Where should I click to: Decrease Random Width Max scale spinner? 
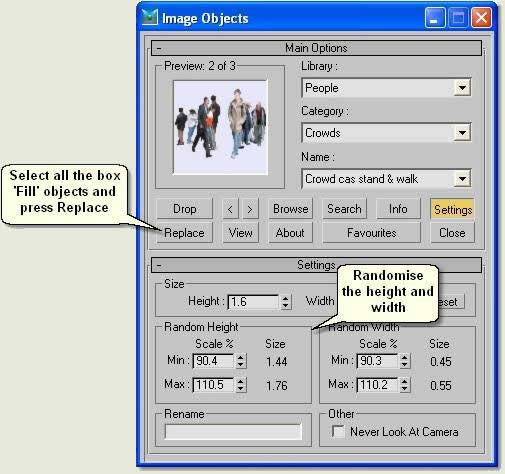404,389
